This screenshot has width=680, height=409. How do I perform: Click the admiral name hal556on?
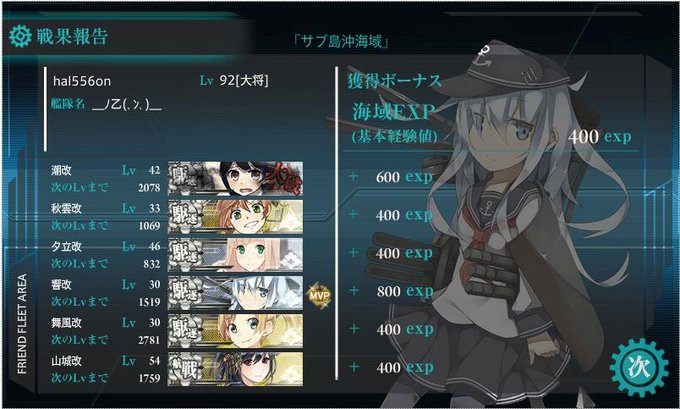tap(82, 81)
